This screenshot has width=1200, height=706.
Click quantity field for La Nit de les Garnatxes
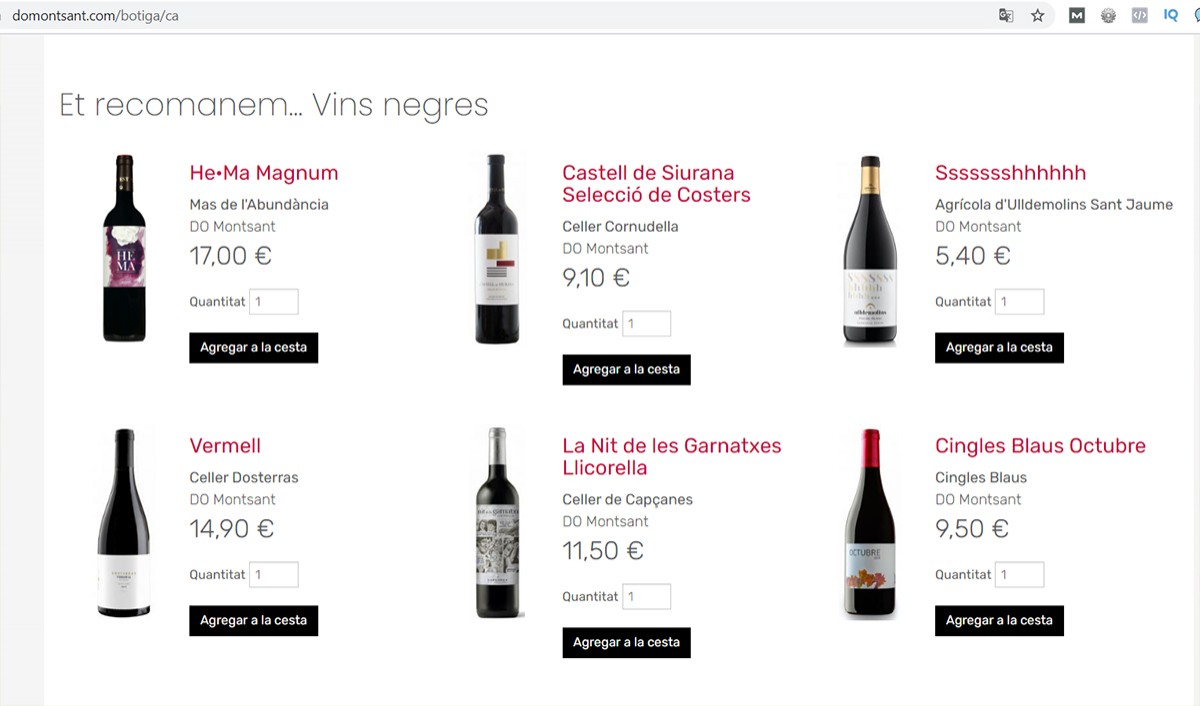point(646,597)
